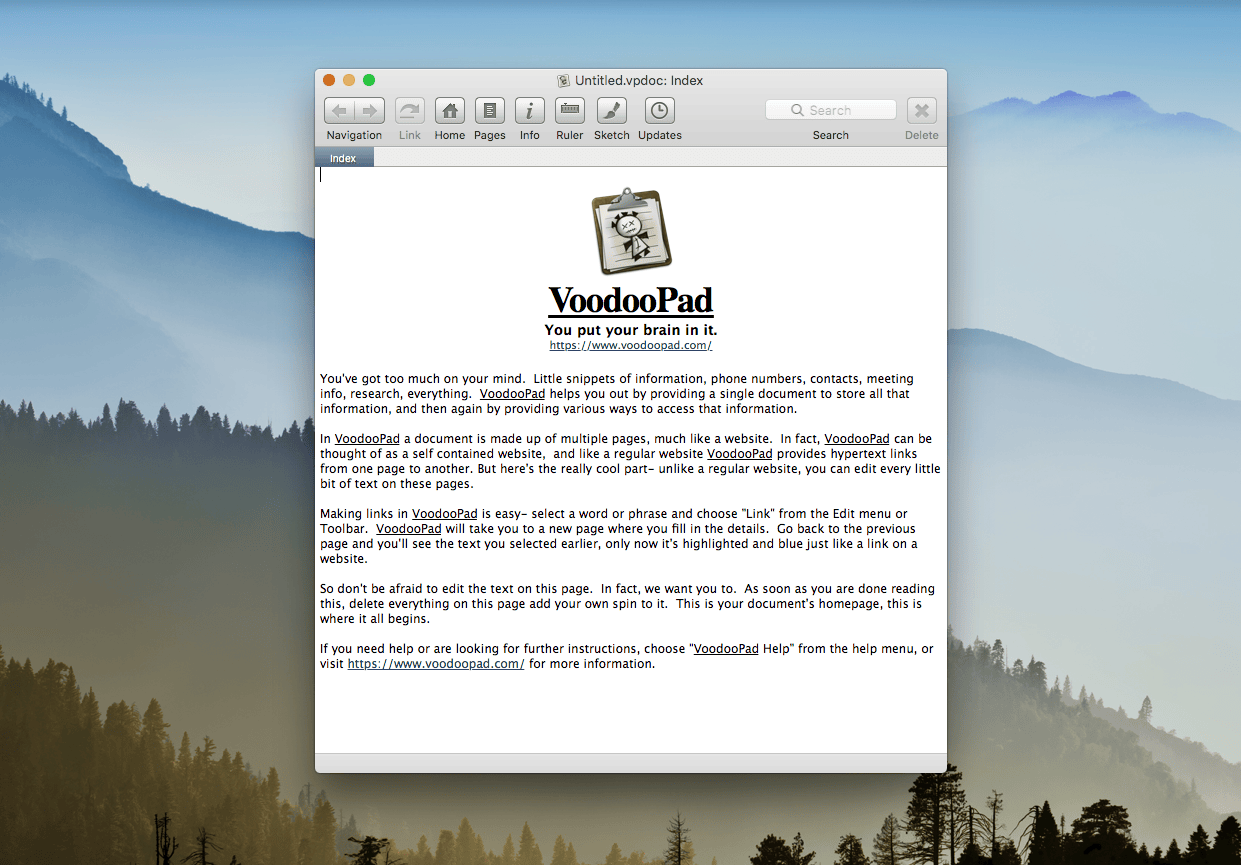Click the "Sketch" toolbar label
Image resolution: width=1241 pixels, height=865 pixels.
tap(612, 135)
